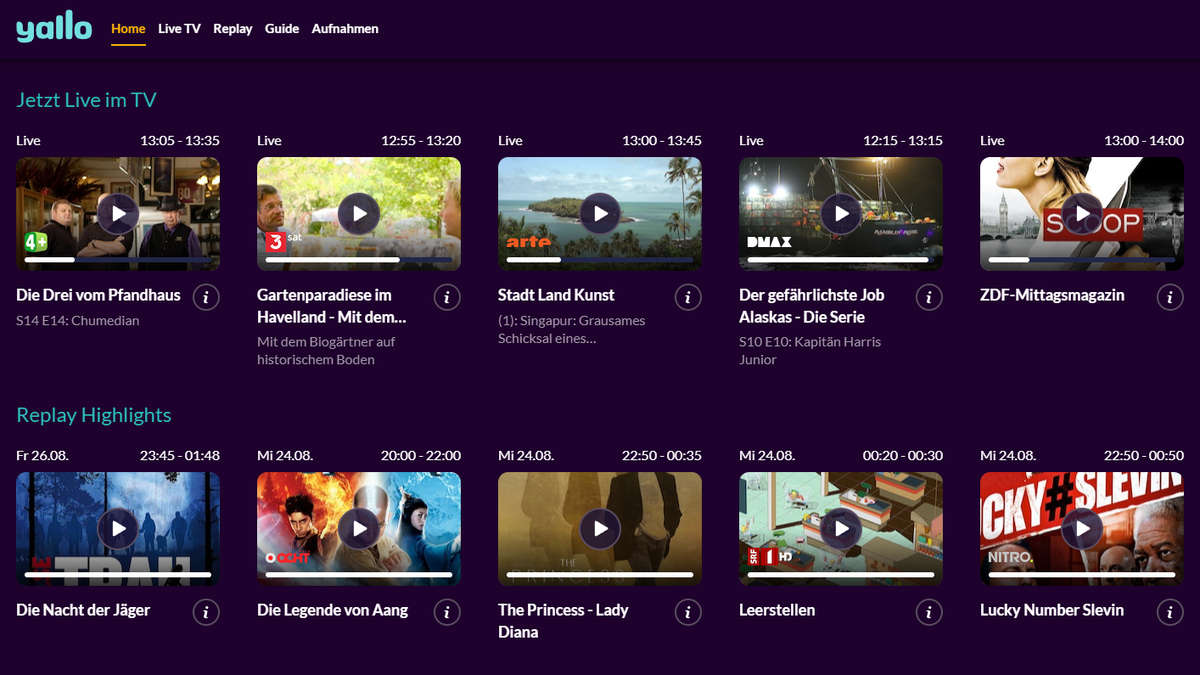1200x675 pixels.
Task: Select the Home navigation link
Action: point(127,28)
